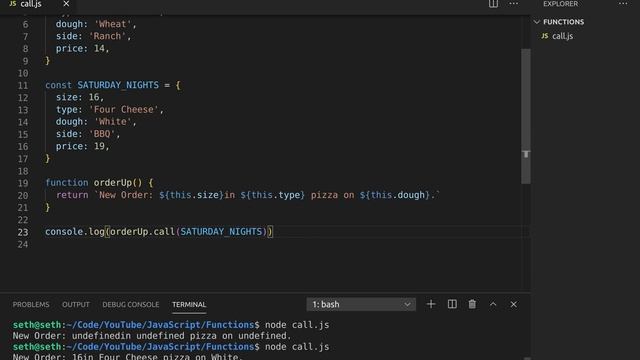Screen dimensions: 640x360
Task: Click terminal output 'undefinedin undefined pizza' line
Action: [x=152, y=336]
